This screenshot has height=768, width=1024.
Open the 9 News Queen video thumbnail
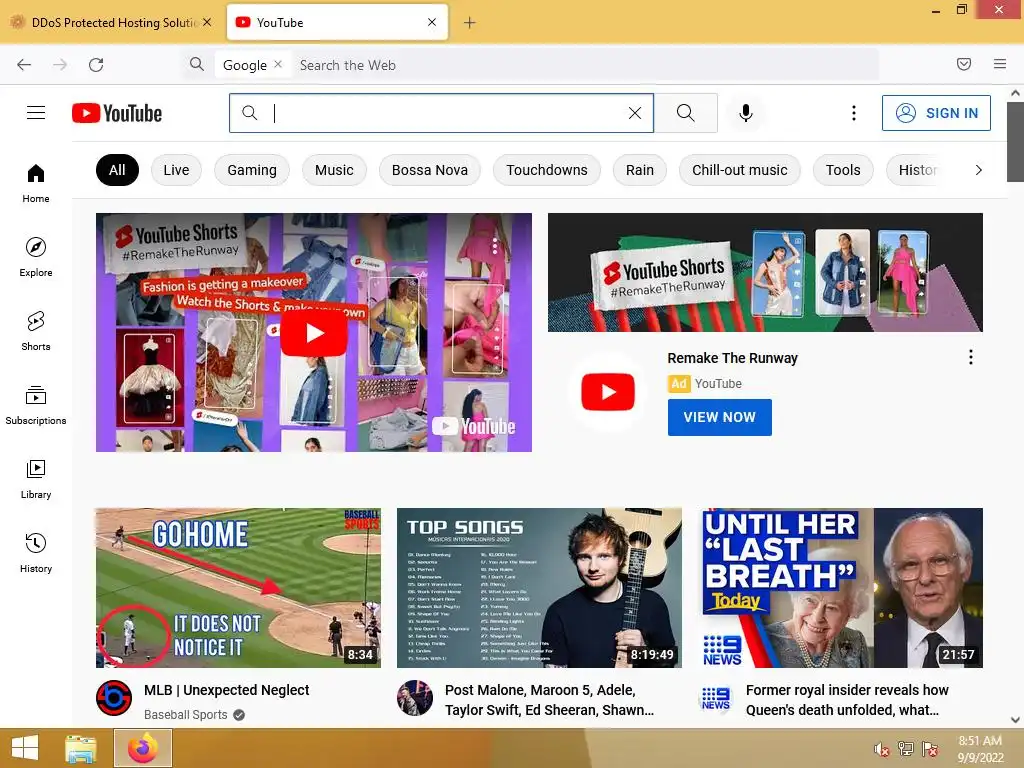tap(842, 588)
